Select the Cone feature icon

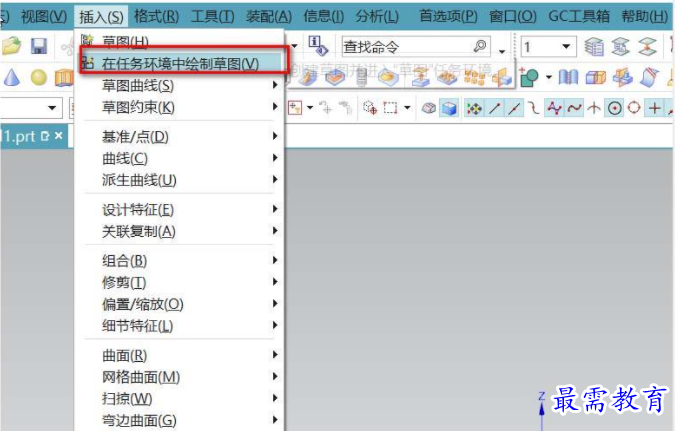pos(12,78)
